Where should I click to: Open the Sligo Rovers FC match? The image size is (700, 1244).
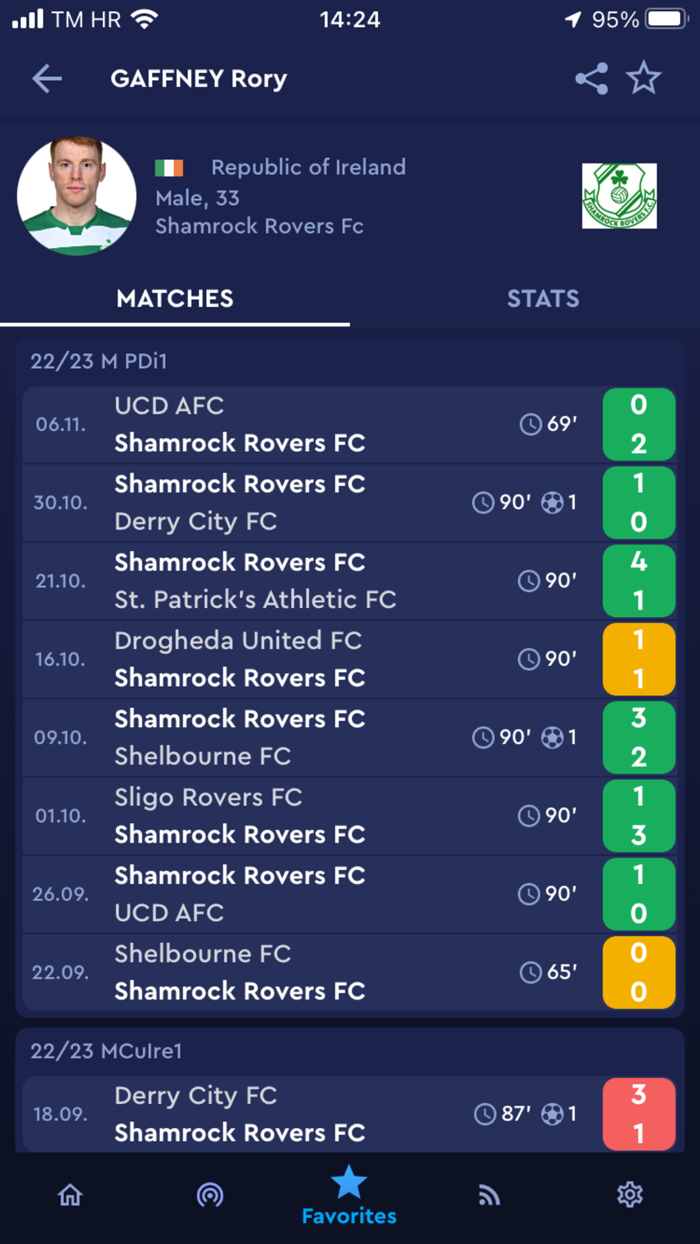click(x=349, y=816)
